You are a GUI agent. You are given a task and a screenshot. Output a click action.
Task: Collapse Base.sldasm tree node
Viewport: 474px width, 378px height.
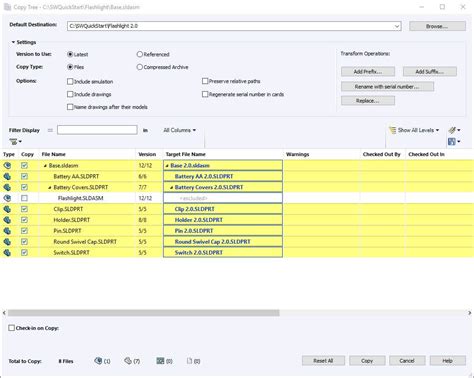[45, 166]
